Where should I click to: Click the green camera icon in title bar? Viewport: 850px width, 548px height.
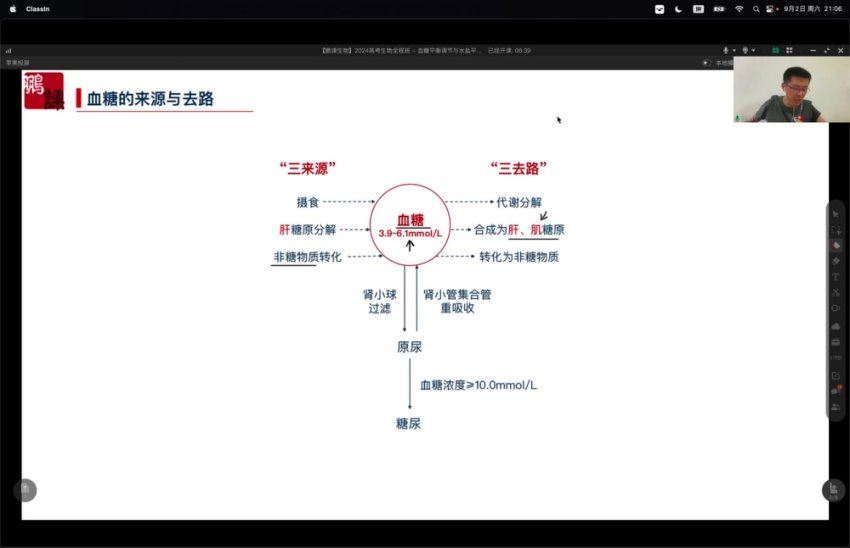pyautogui.click(x=774, y=50)
